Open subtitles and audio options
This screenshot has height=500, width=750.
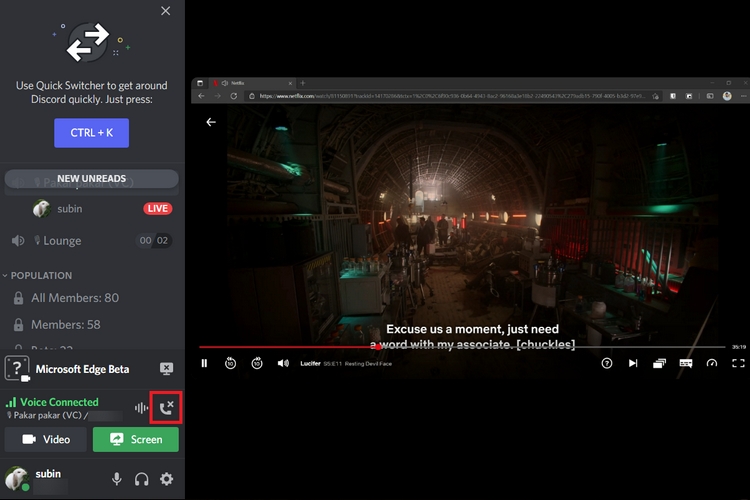tap(685, 363)
